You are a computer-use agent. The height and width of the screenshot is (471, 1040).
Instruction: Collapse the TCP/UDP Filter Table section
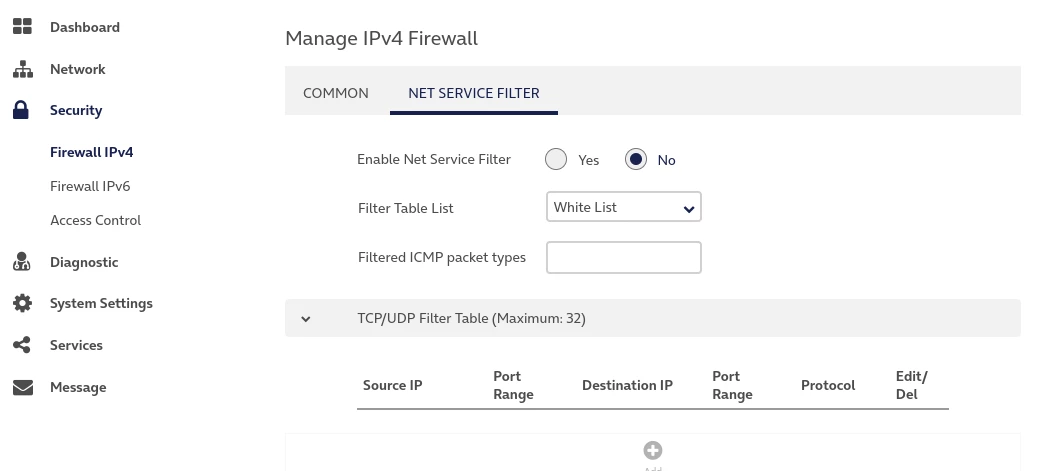coord(306,319)
